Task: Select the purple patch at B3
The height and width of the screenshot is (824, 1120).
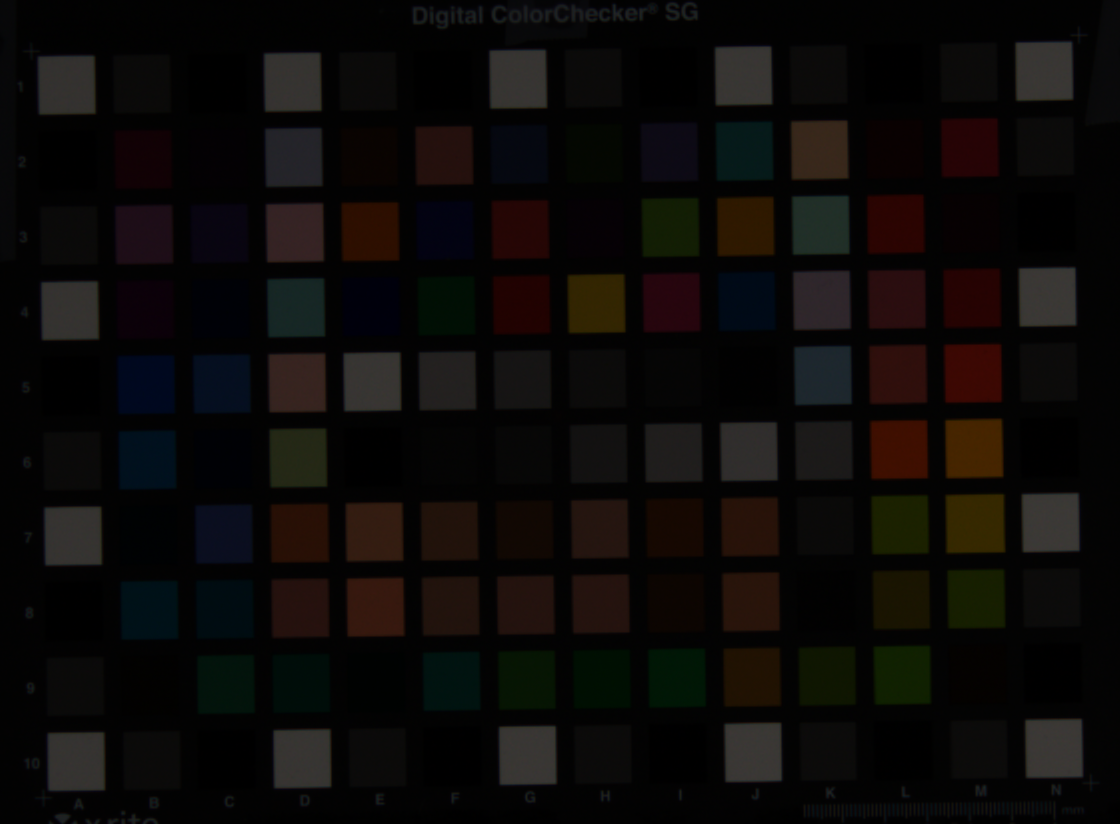Action: 144,234
